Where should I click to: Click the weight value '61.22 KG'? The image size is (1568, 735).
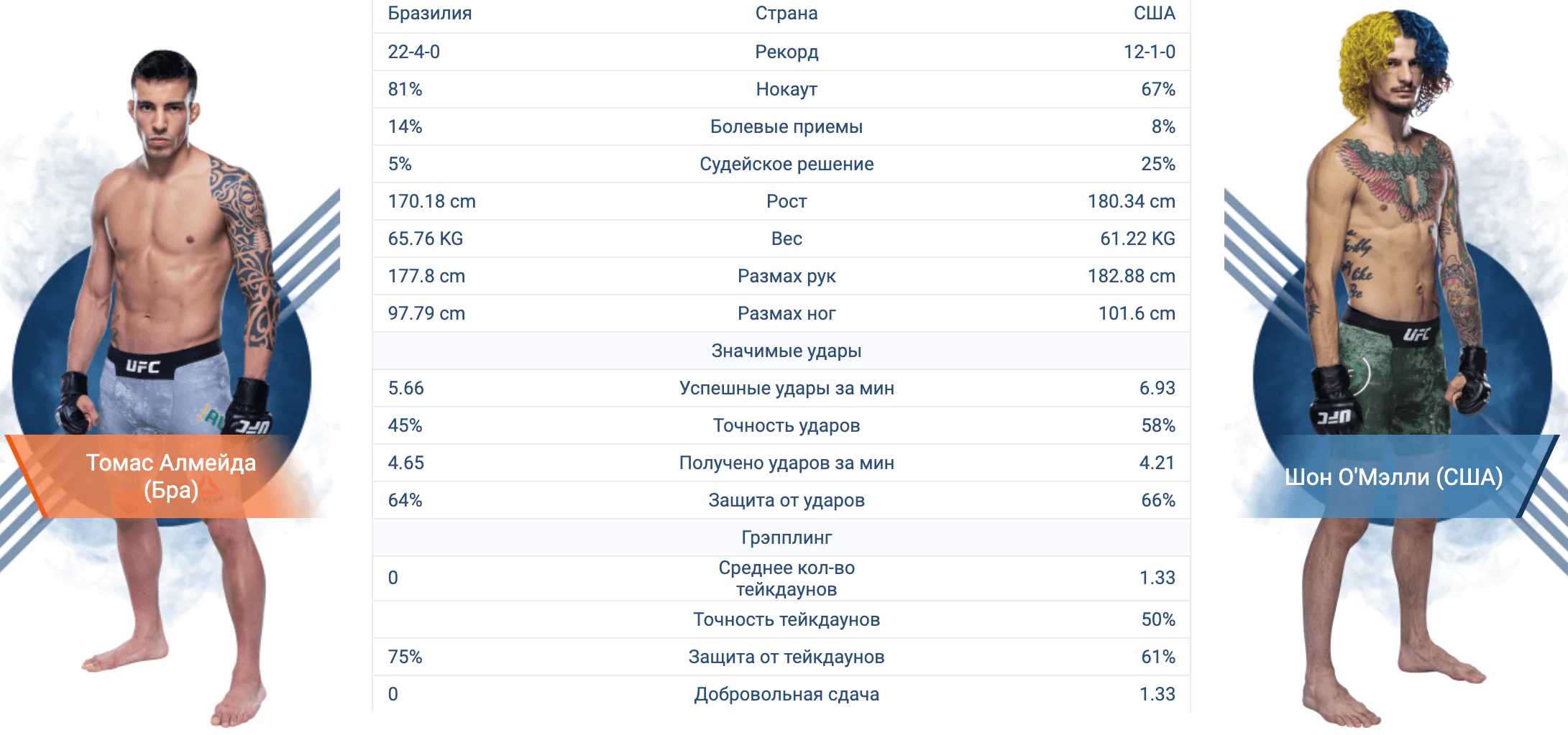[x=1138, y=239]
